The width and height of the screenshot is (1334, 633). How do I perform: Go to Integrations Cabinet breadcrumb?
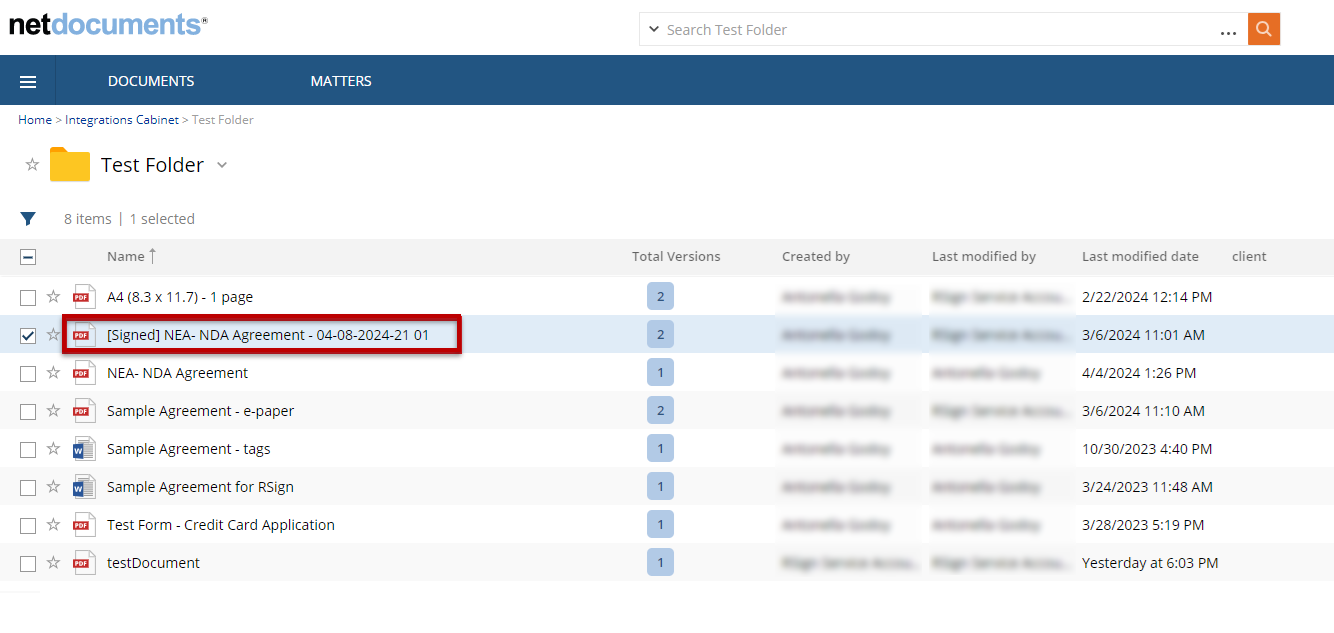pyautogui.click(x=122, y=119)
